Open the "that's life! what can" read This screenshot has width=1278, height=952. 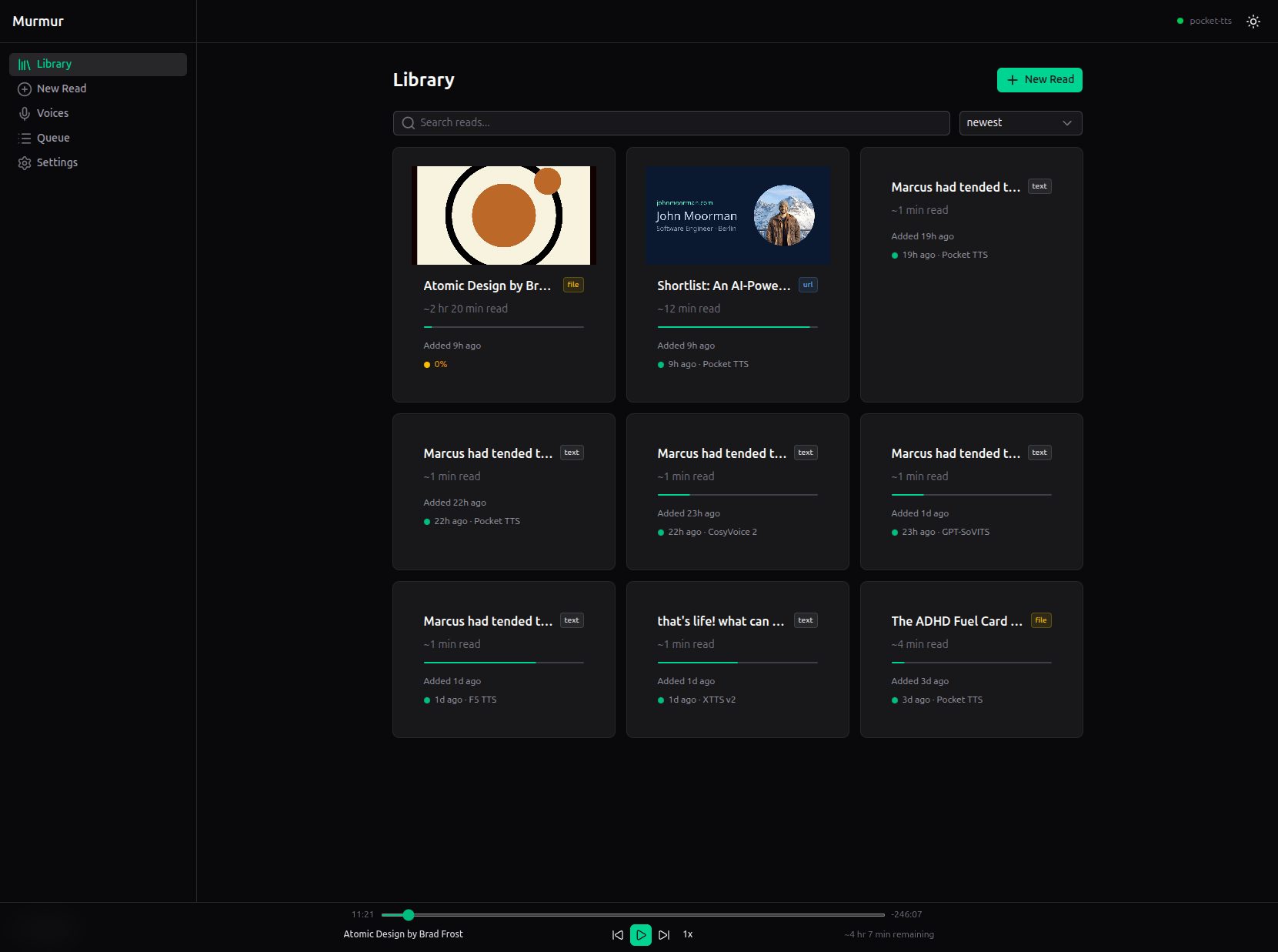tap(721, 621)
